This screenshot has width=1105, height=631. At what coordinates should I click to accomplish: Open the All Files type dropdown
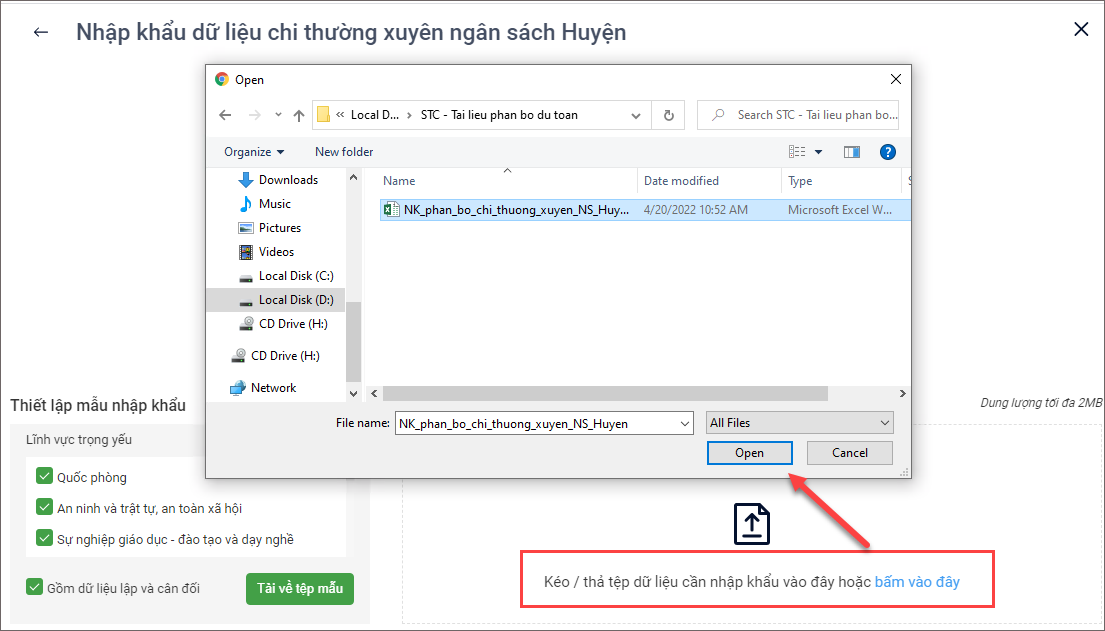click(798, 423)
